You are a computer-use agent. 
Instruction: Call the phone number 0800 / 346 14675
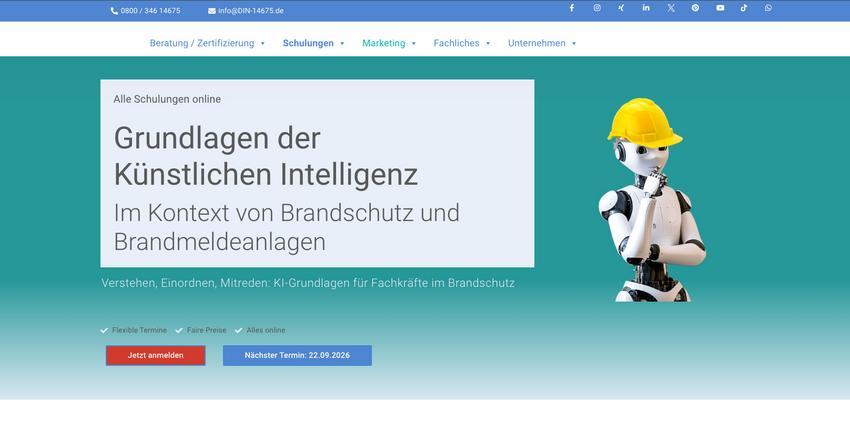tap(150, 11)
